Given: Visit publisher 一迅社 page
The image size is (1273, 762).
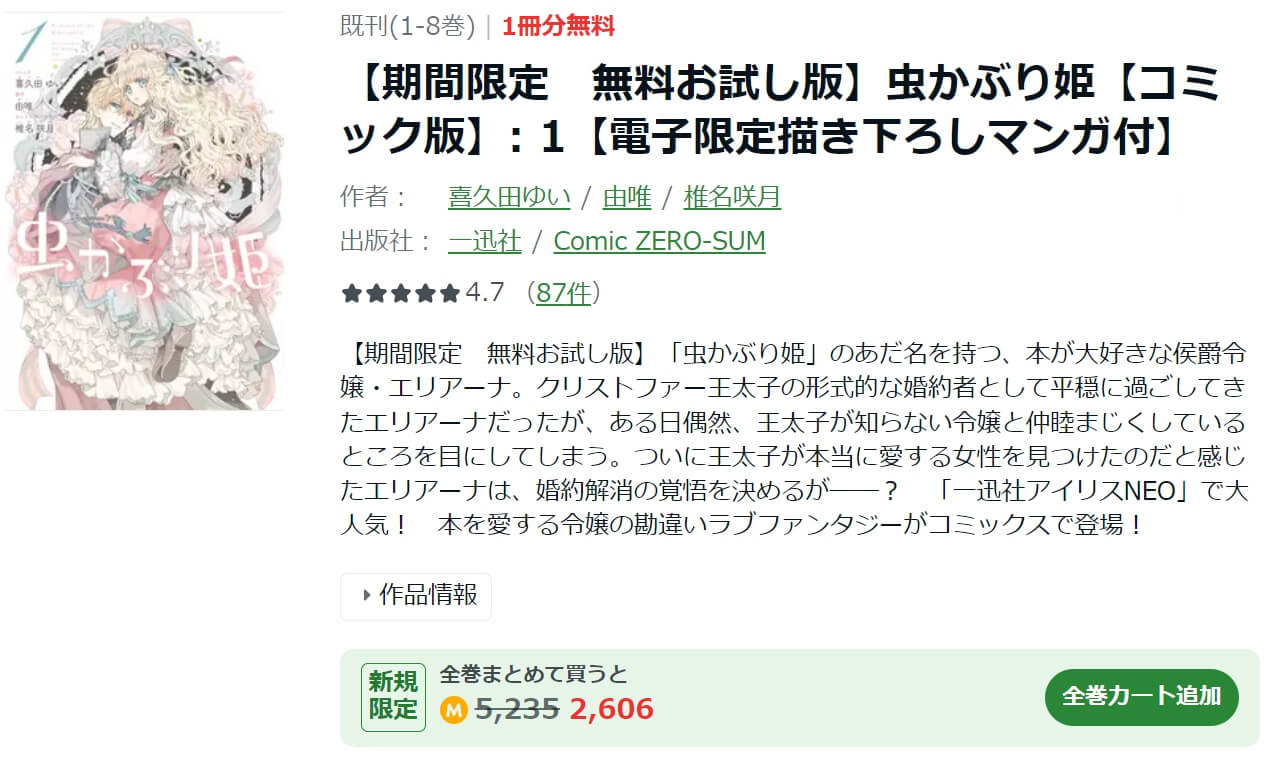Looking at the screenshot, I should coord(484,241).
